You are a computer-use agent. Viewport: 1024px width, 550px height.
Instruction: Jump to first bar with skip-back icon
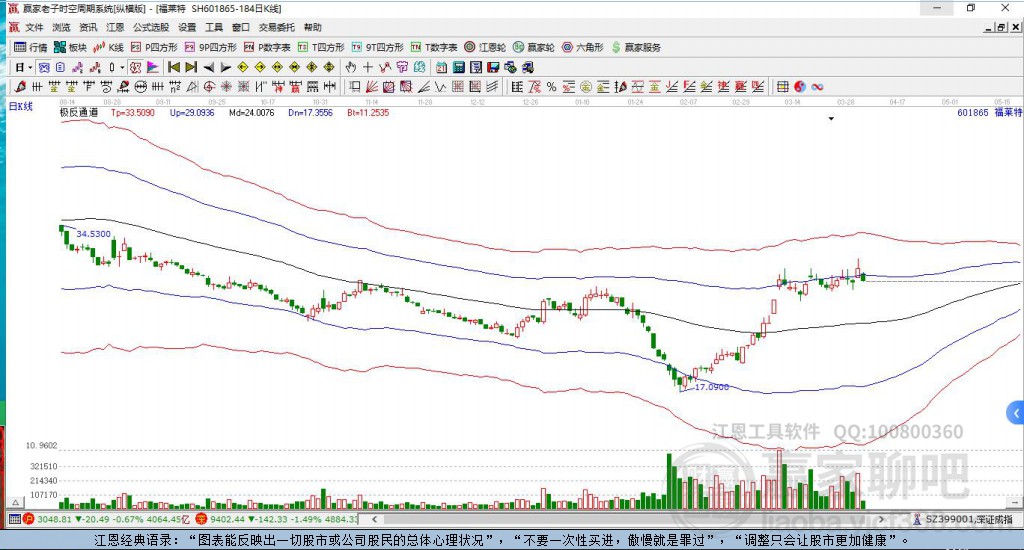click(x=174, y=67)
